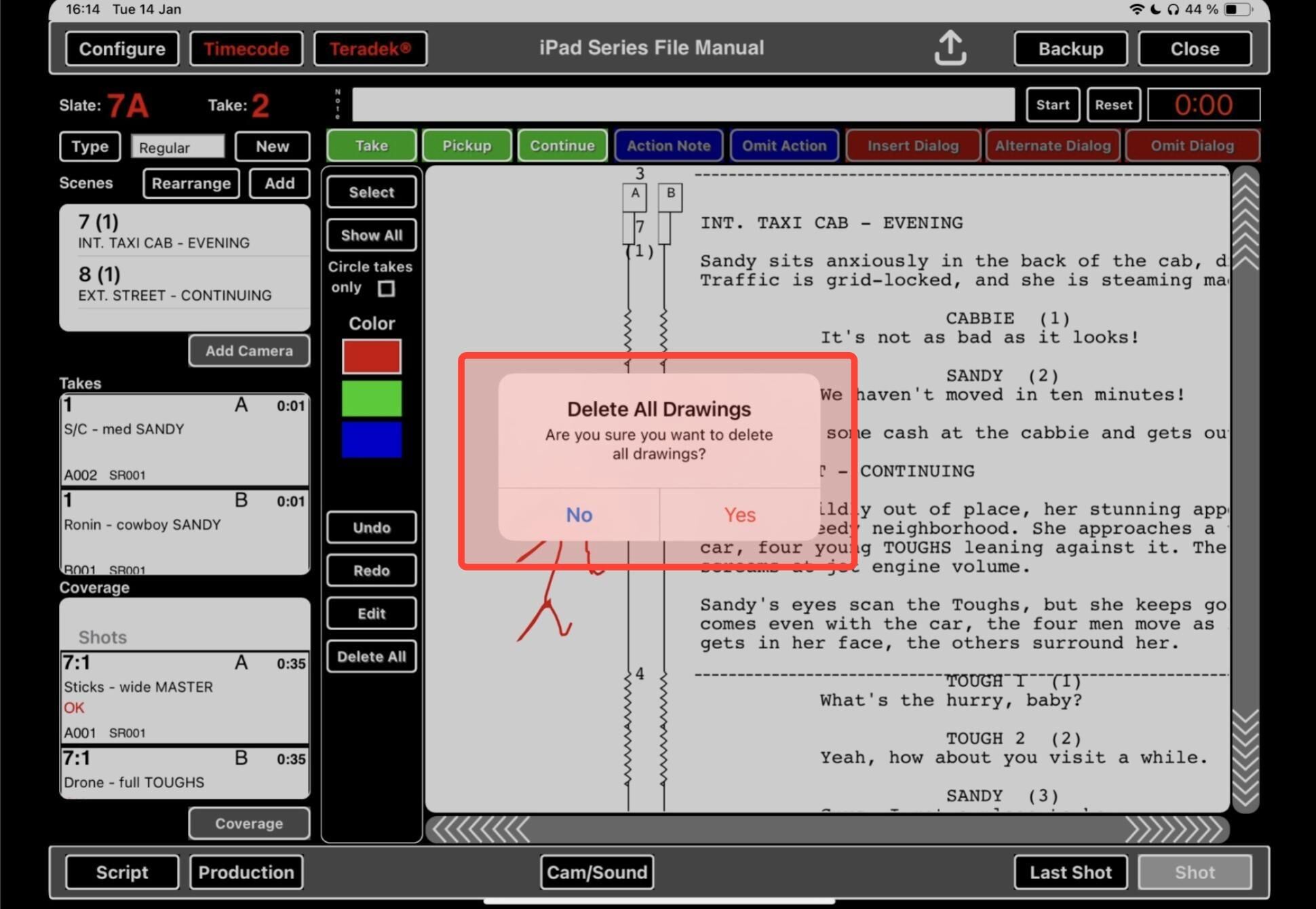Switch to the Script tab
The width and height of the screenshot is (1316, 909).
[x=122, y=872]
